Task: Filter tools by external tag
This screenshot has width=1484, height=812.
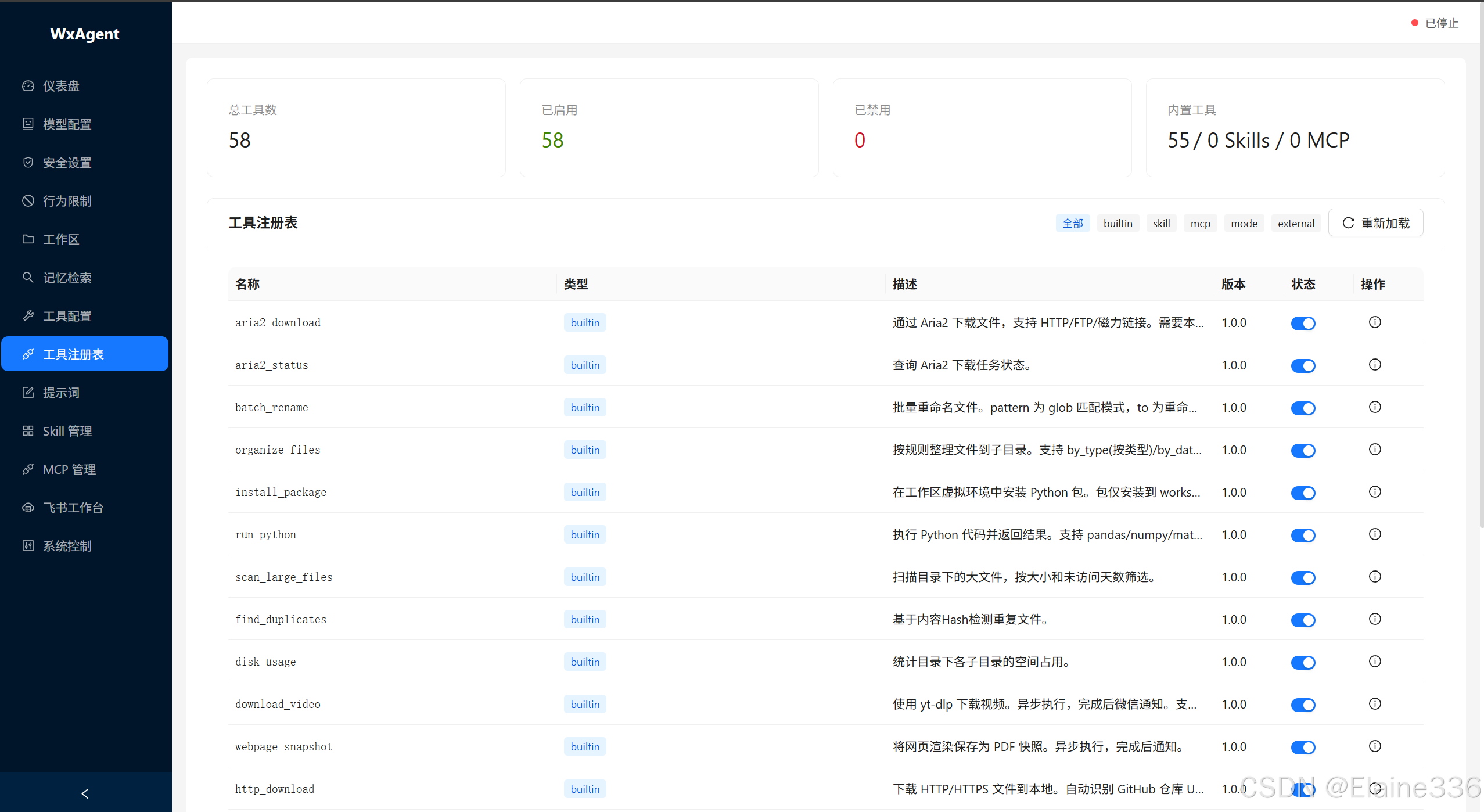Action: click(x=1296, y=224)
